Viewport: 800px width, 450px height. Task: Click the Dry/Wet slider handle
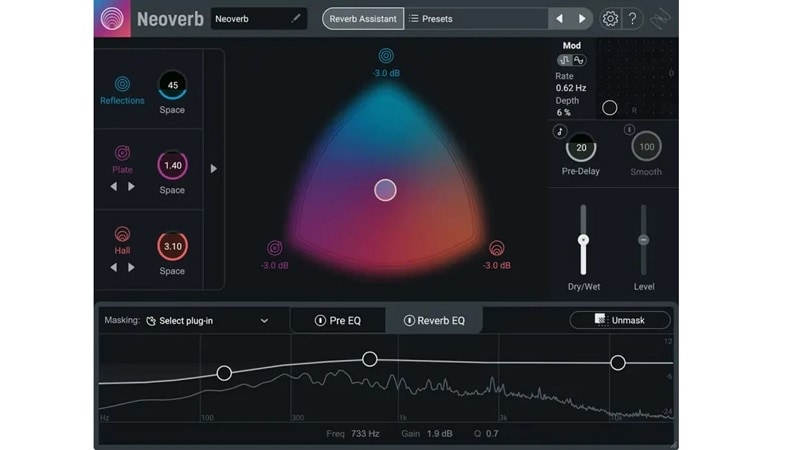pos(583,240)
